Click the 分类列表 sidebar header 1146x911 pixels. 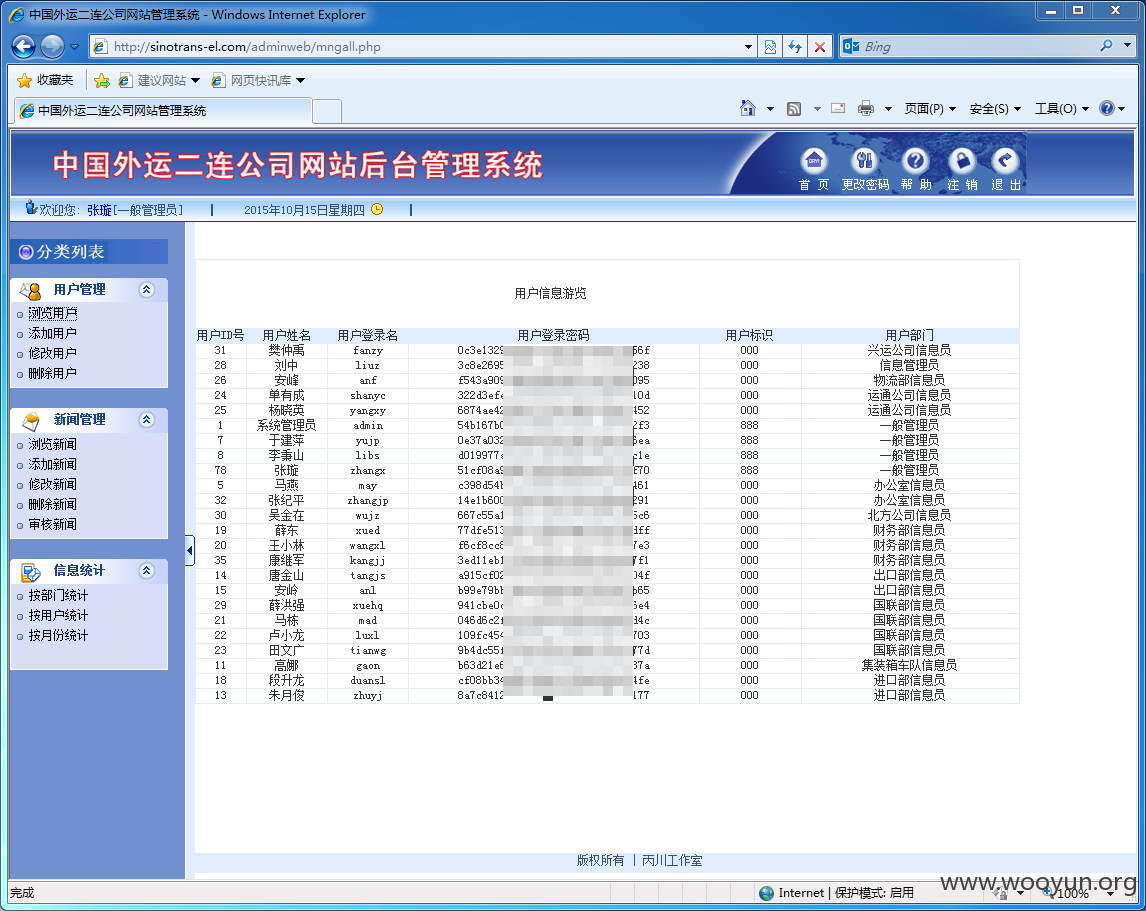(89, 252)
